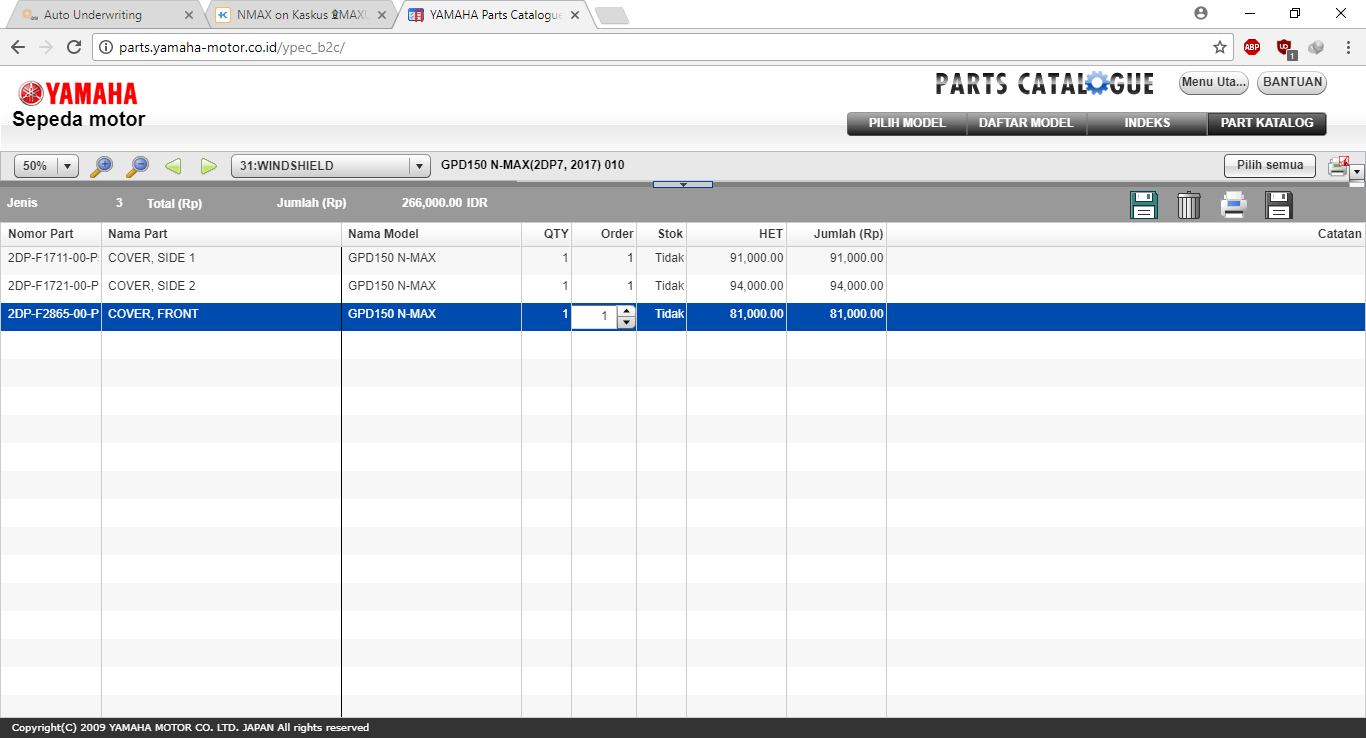Click the site information icon in address bar

[106, 47]
